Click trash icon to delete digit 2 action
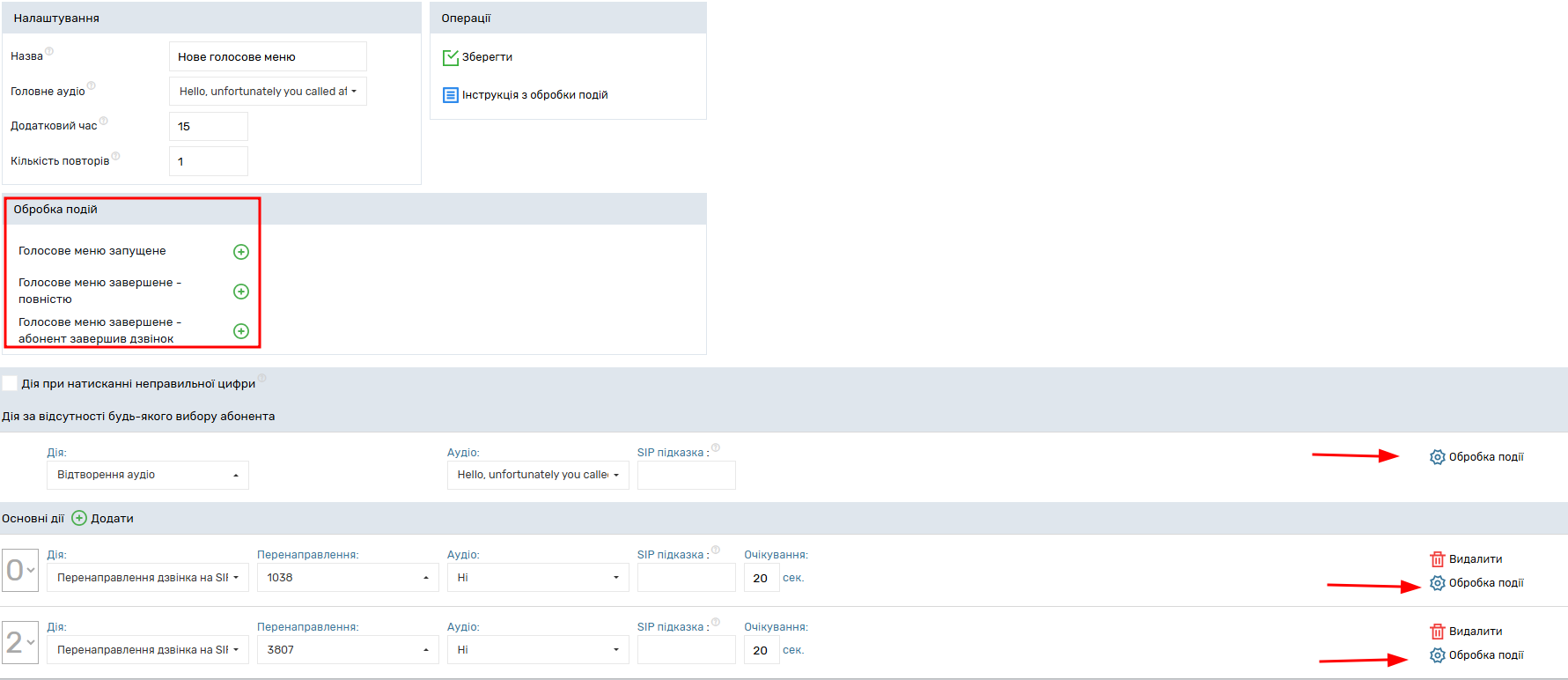Viewport: 1568px width, 680px height. pos(1437,632)
